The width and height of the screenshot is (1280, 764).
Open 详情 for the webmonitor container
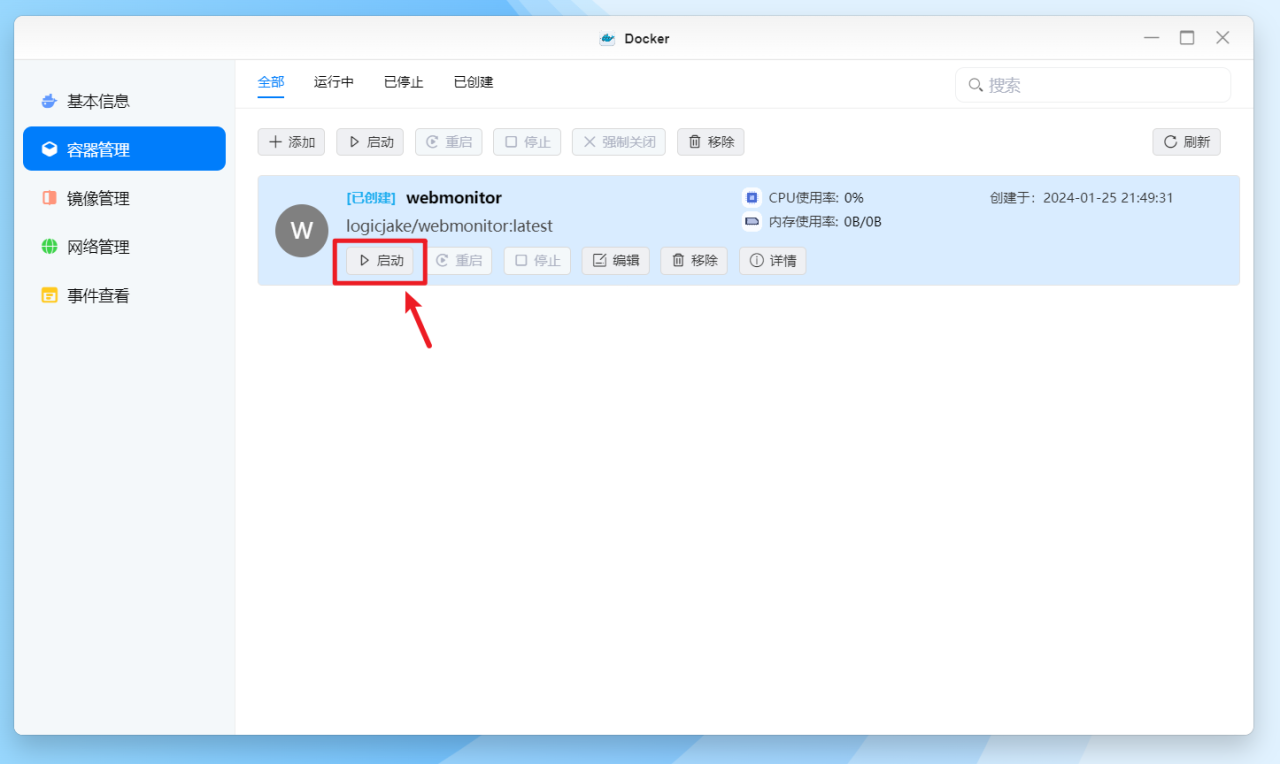coord(772,260)
